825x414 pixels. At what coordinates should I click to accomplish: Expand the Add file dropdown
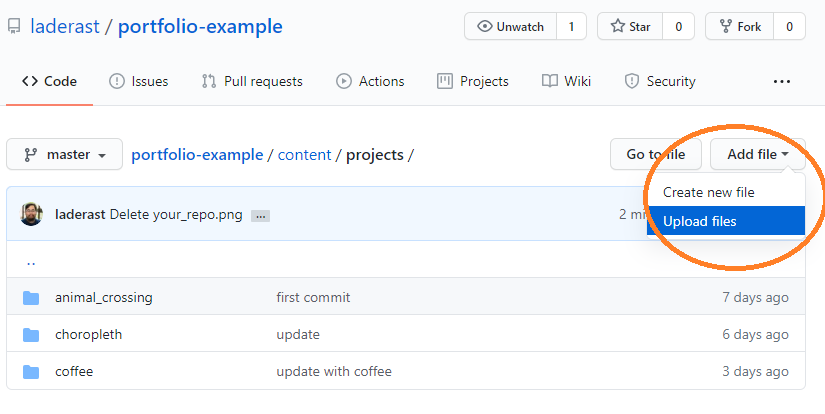point(757,154)
